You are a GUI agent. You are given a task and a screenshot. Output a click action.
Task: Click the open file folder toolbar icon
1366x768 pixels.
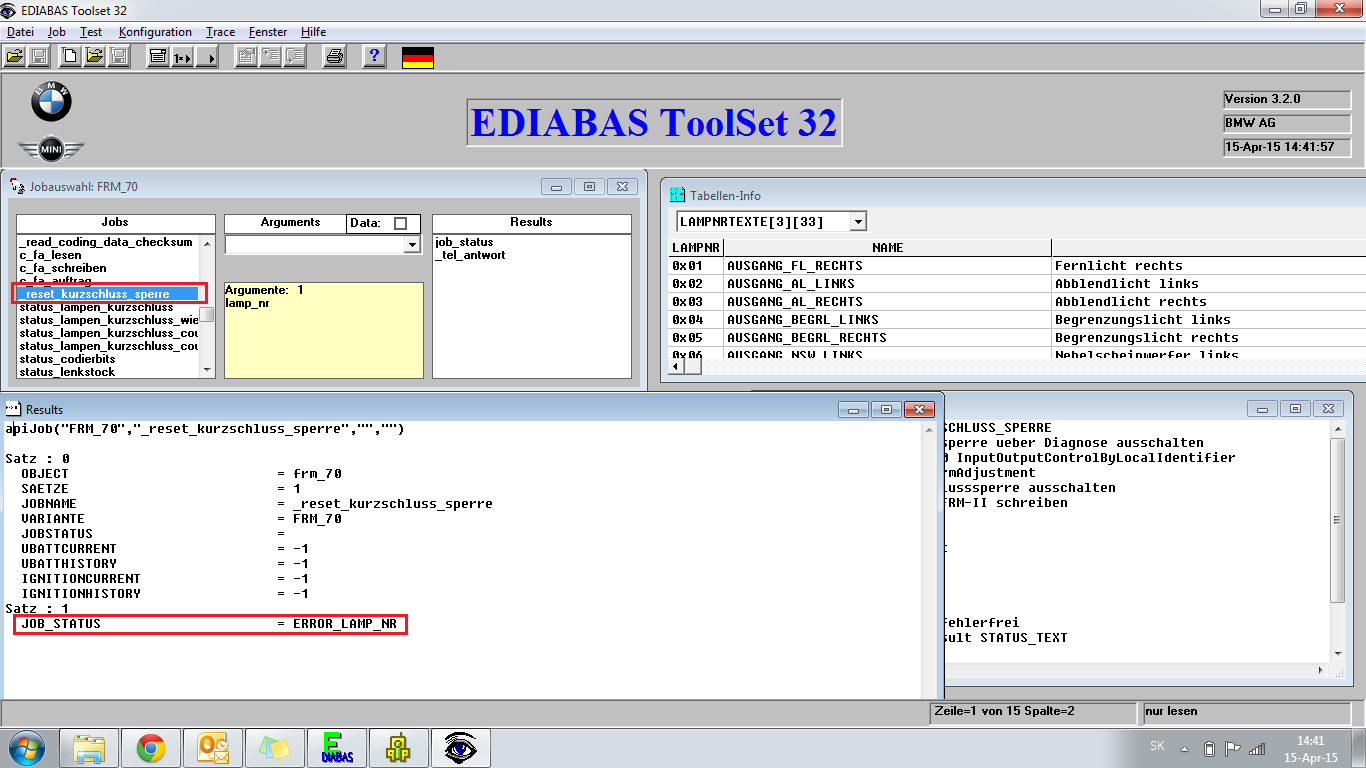pyautogui.click(x=15, y=57)
